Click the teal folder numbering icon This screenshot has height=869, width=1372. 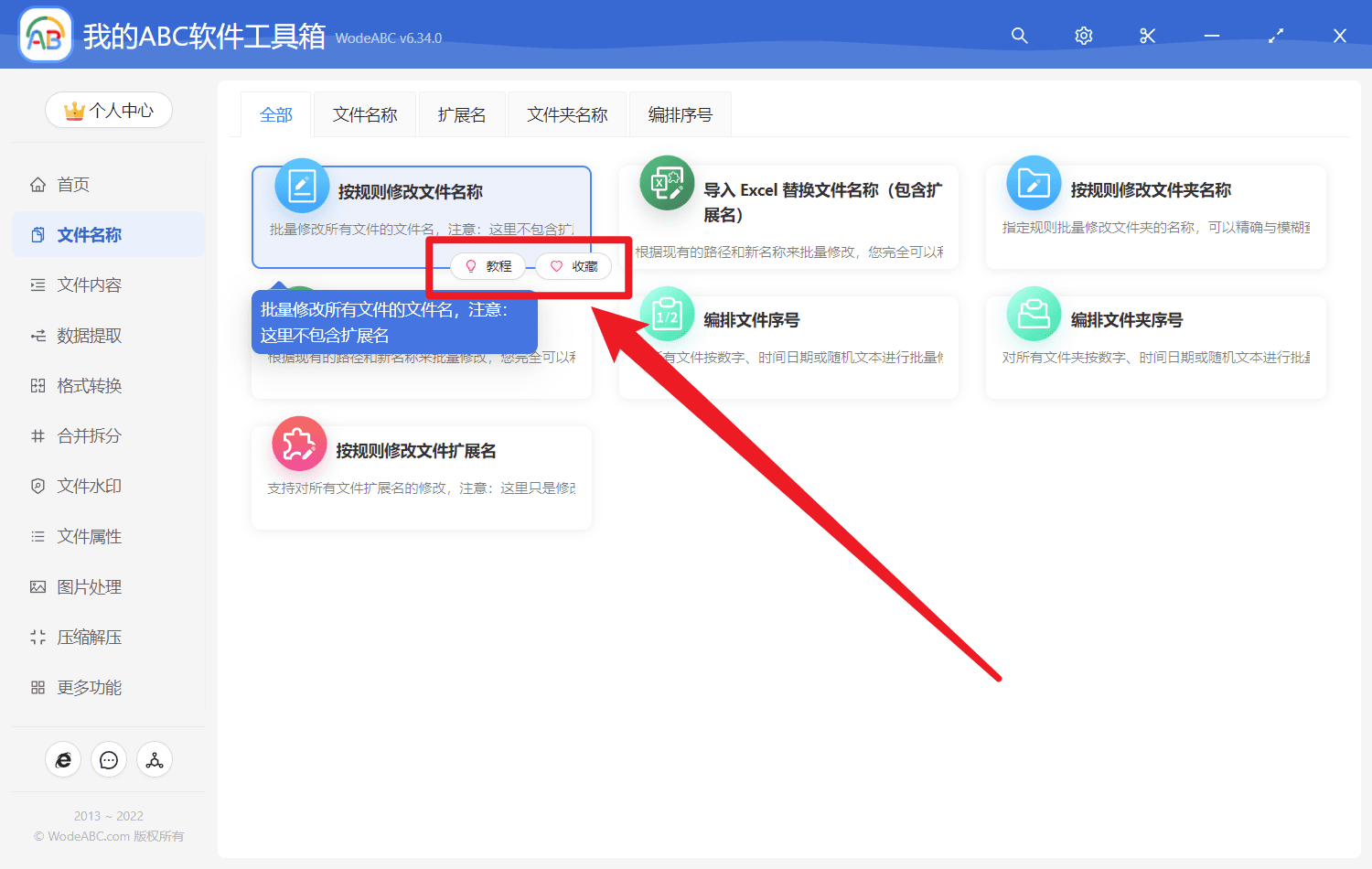coord(1034,314)
